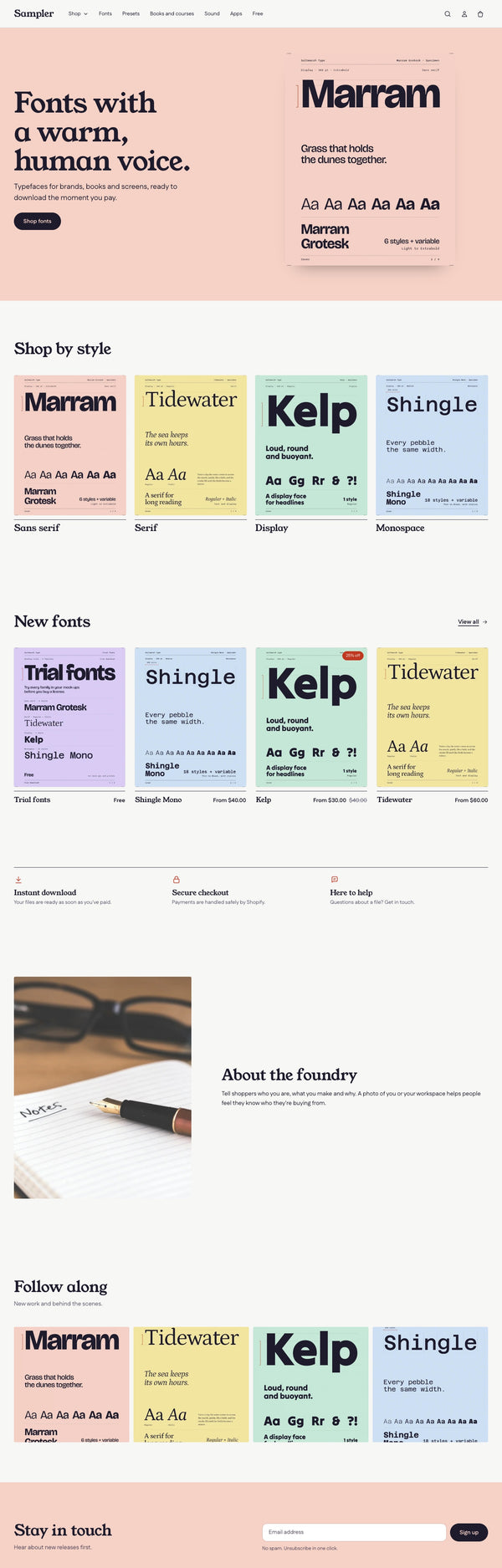Open the Books and courses menu item
Viewport: 502px width, 1568px height.
(x=172, y=13)
